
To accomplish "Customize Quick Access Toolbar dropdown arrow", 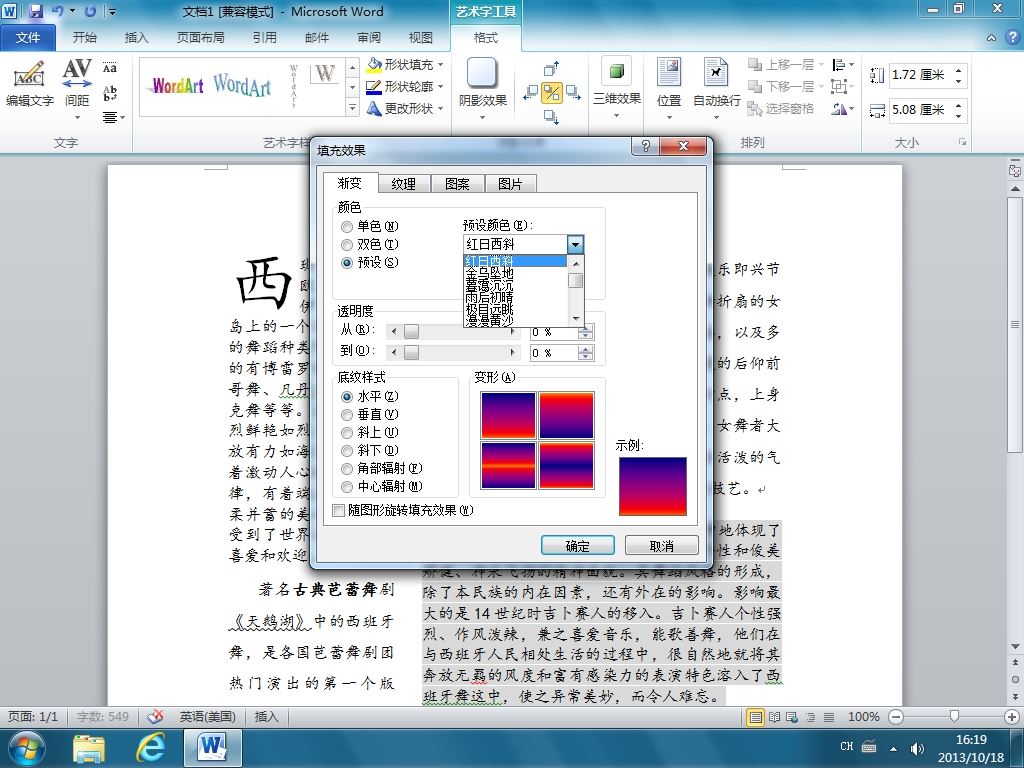I will tap(112, 11).
